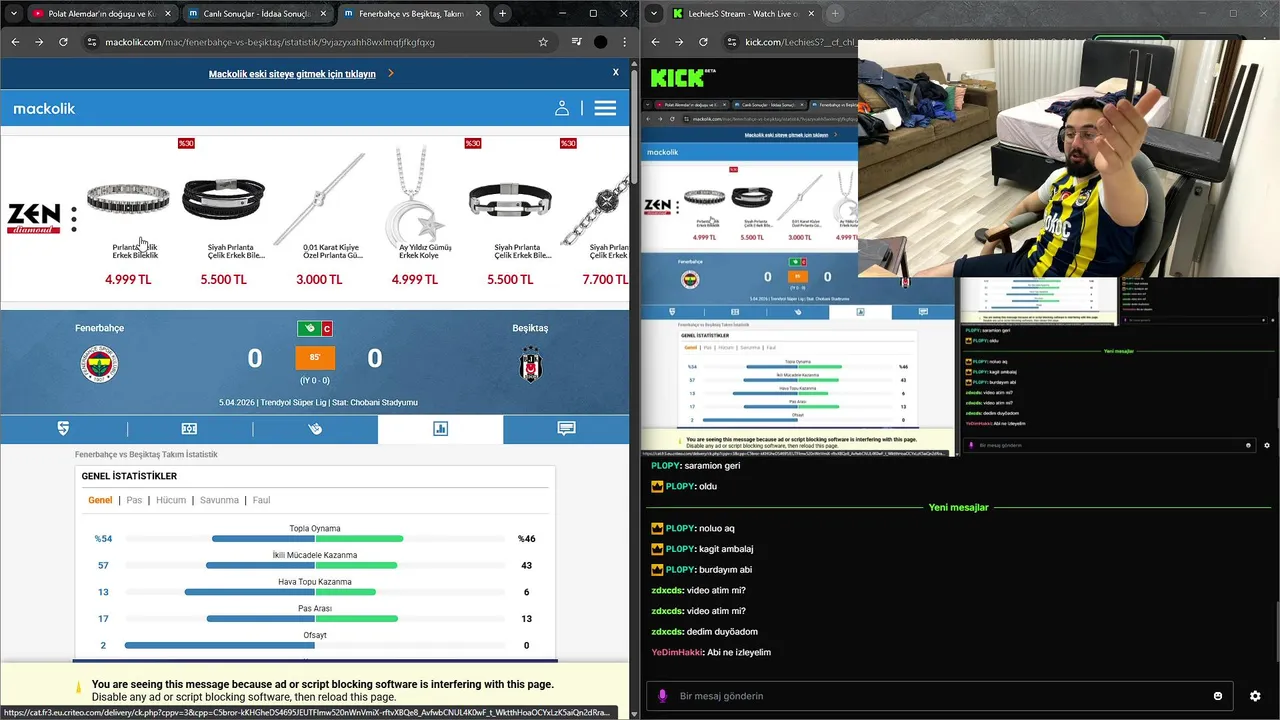This screenshot has height=720, width=1280.
Task: Open the tab search dropdown in mackolik window
Action: pos(13,14)
